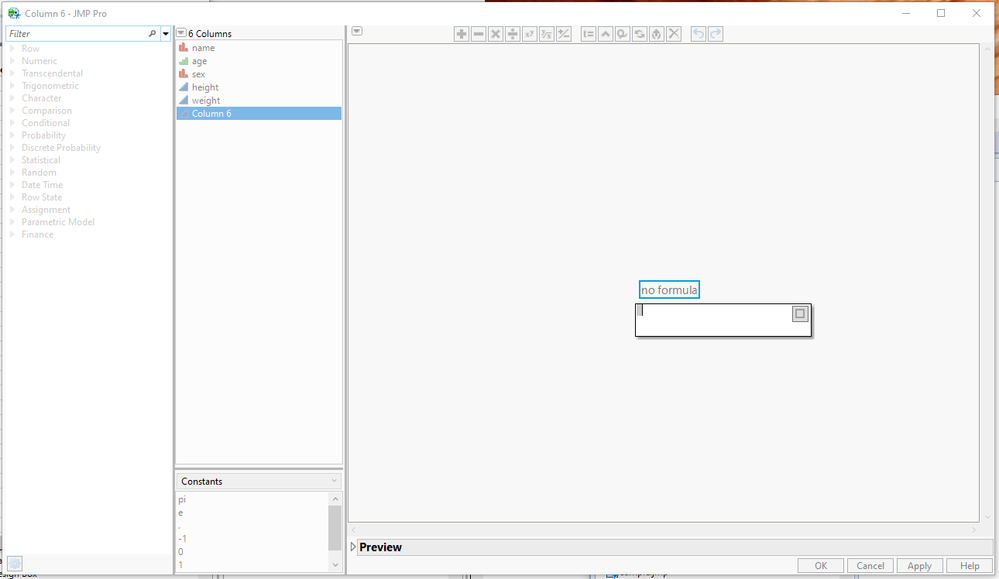Expand the Numeric function group

point(12,61)
